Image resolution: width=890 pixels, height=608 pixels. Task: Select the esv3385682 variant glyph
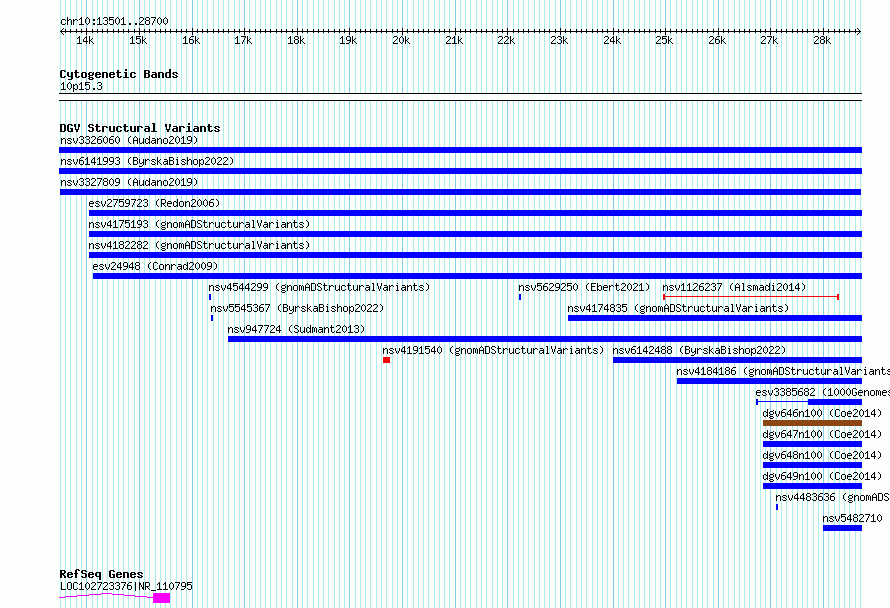tap(809, 402)
